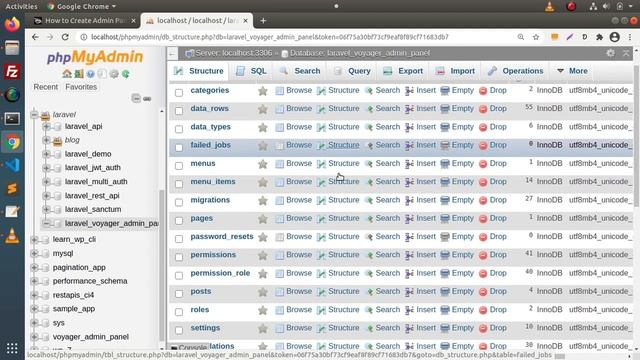Screen dimensions: 640x360
Task: Expand the blog database node
Action: pos(46,140)
